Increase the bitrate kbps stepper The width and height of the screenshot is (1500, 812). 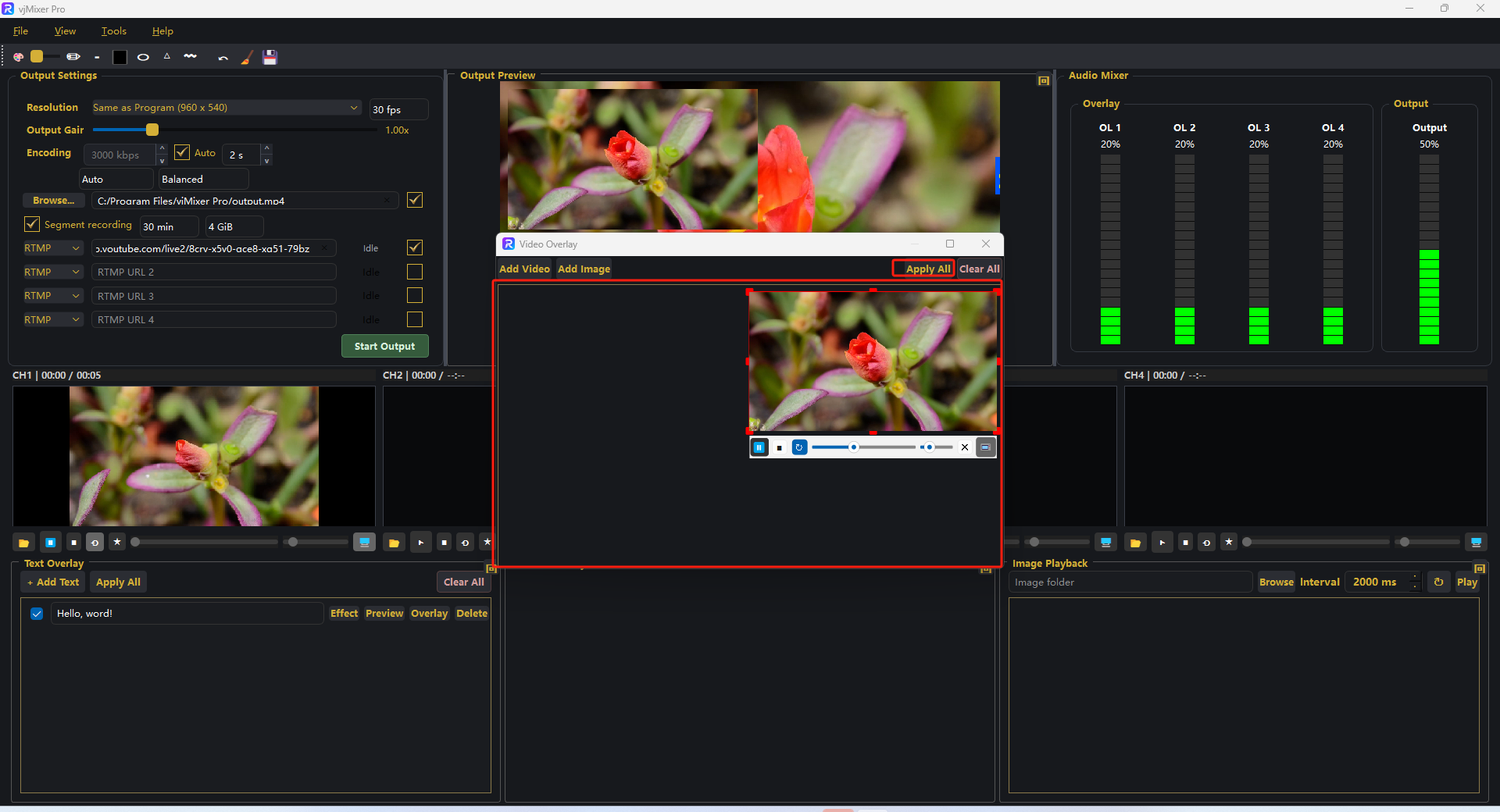[x=162, y=148]
